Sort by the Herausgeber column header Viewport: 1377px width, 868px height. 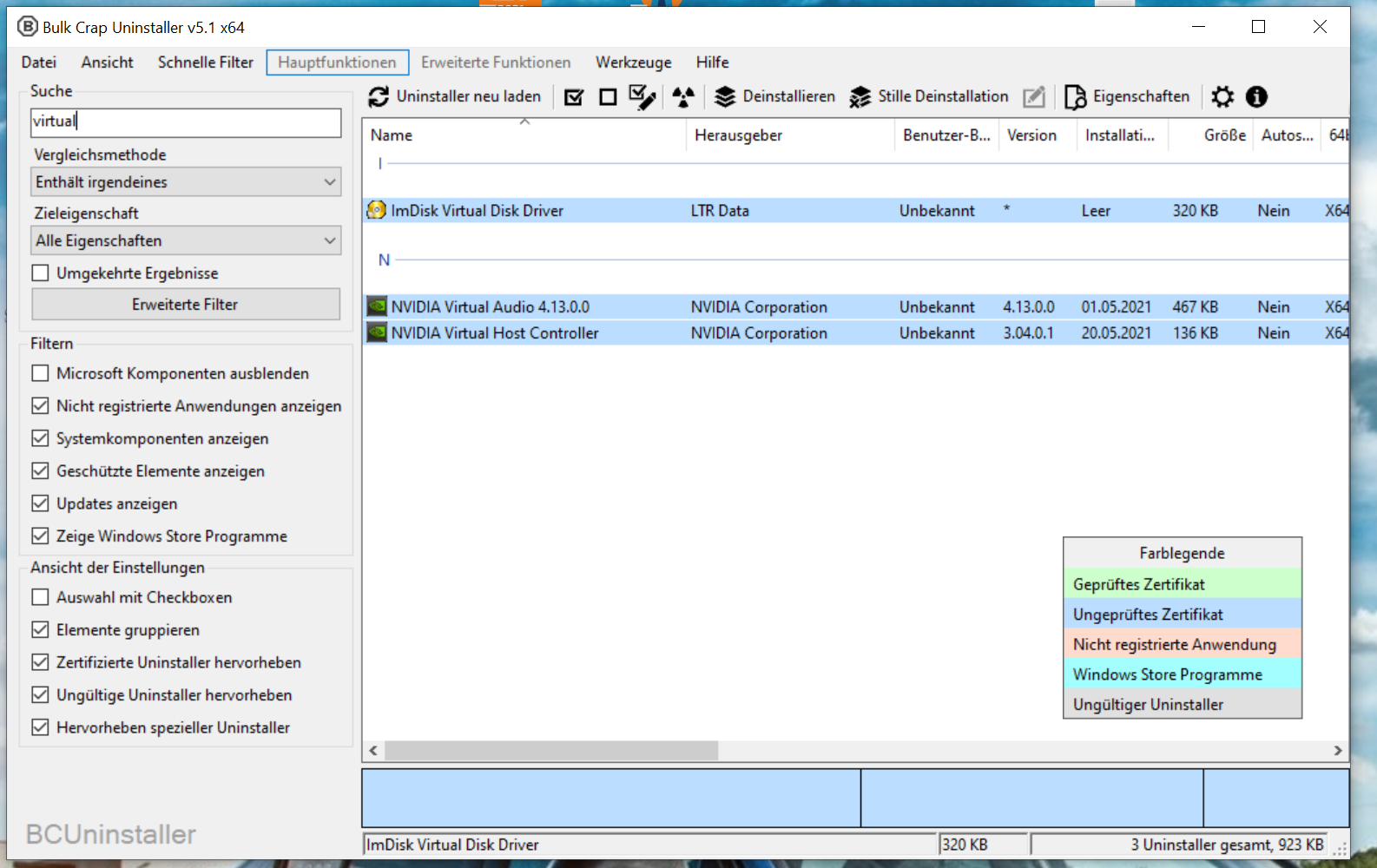790,135
